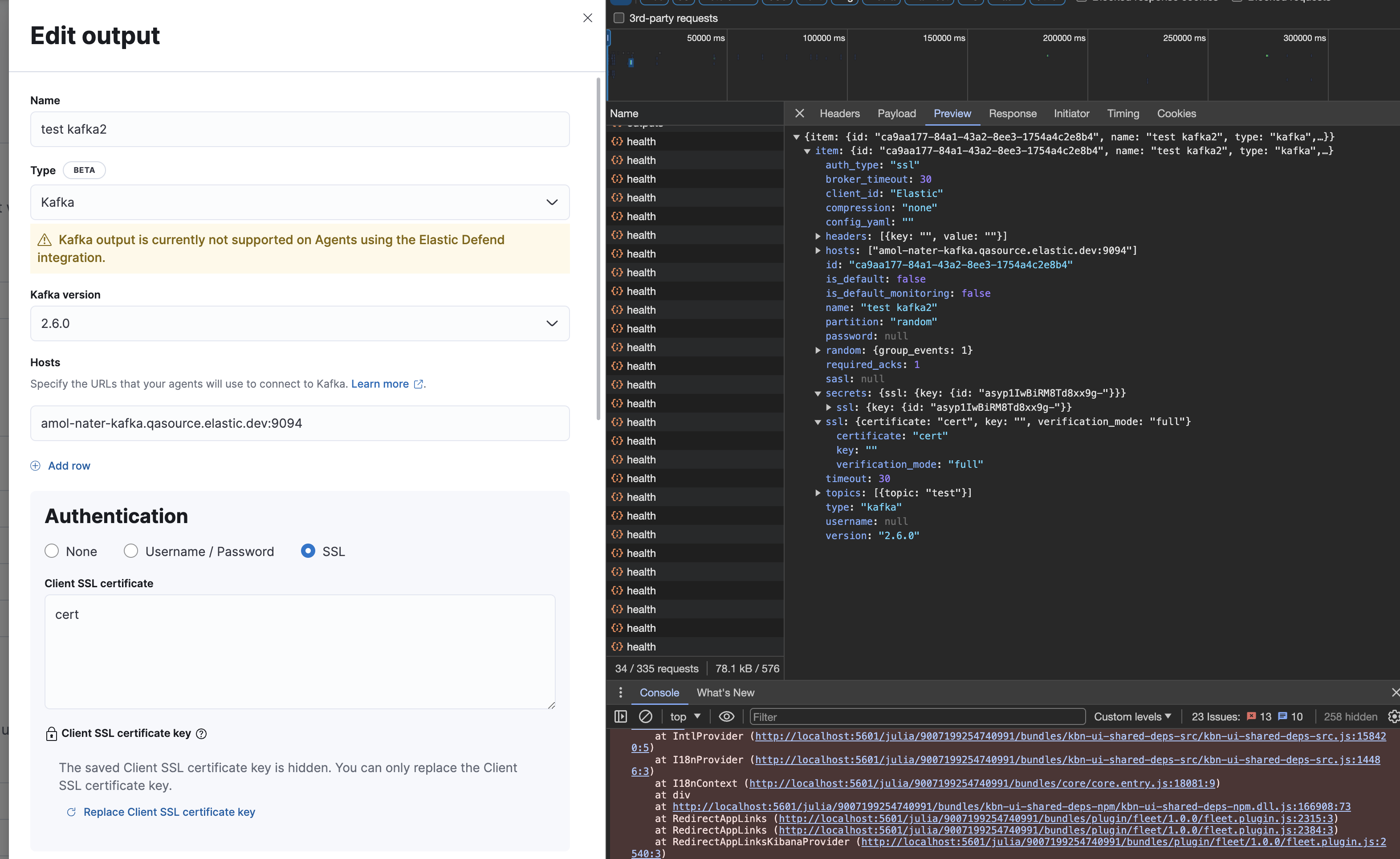Toggle the 3rd-party requests checkbox
The width and height of the screenshot is (1400, 859).
click(x=619, y=18)
